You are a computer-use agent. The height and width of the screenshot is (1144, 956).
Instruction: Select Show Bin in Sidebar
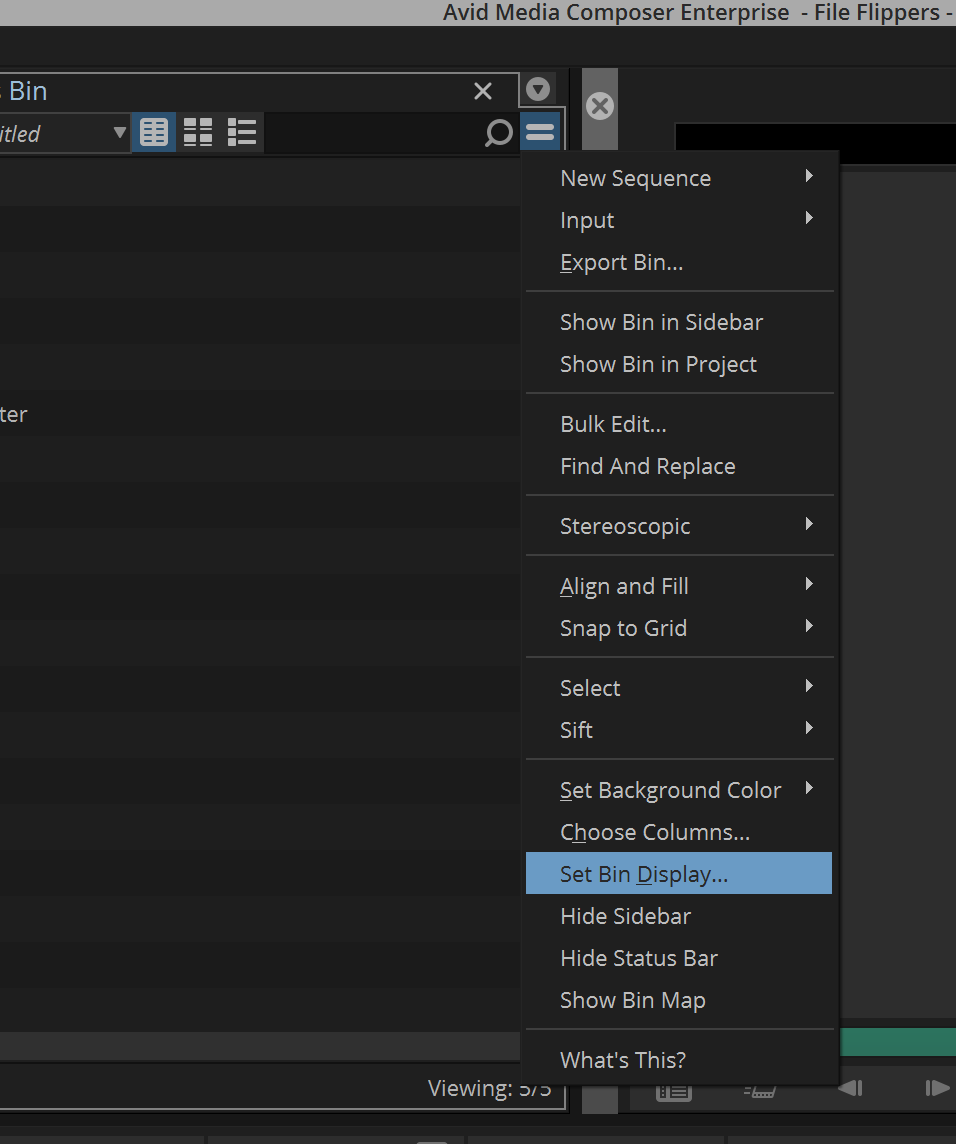(x=679, y=322)
